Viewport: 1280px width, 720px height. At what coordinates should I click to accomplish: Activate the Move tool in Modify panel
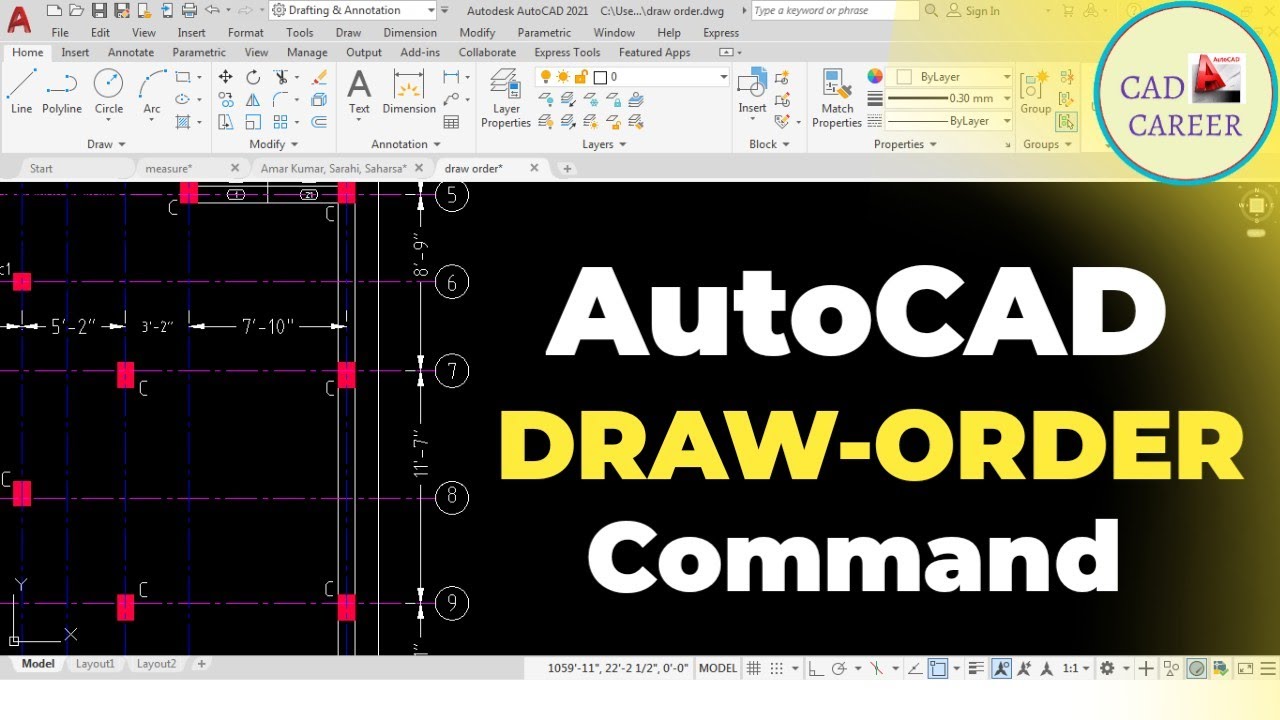(x=226, y=77)
